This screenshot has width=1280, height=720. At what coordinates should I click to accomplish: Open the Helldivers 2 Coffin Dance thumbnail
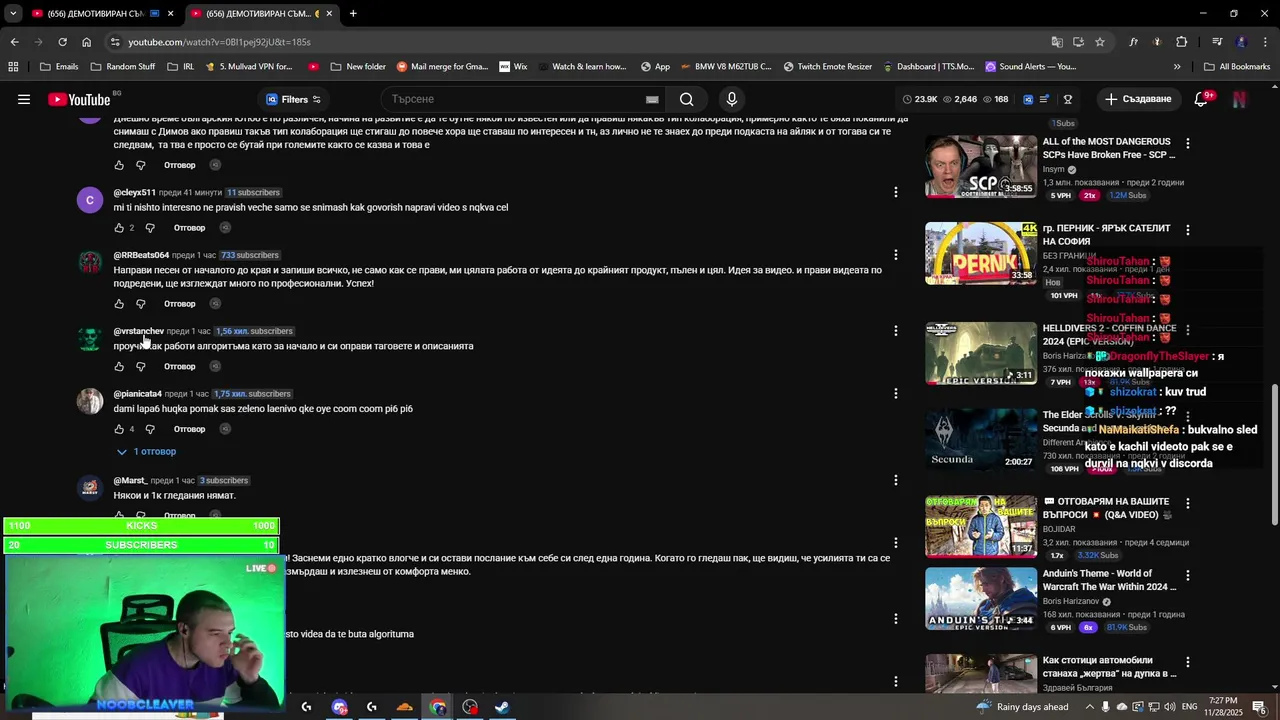(981, 353)
